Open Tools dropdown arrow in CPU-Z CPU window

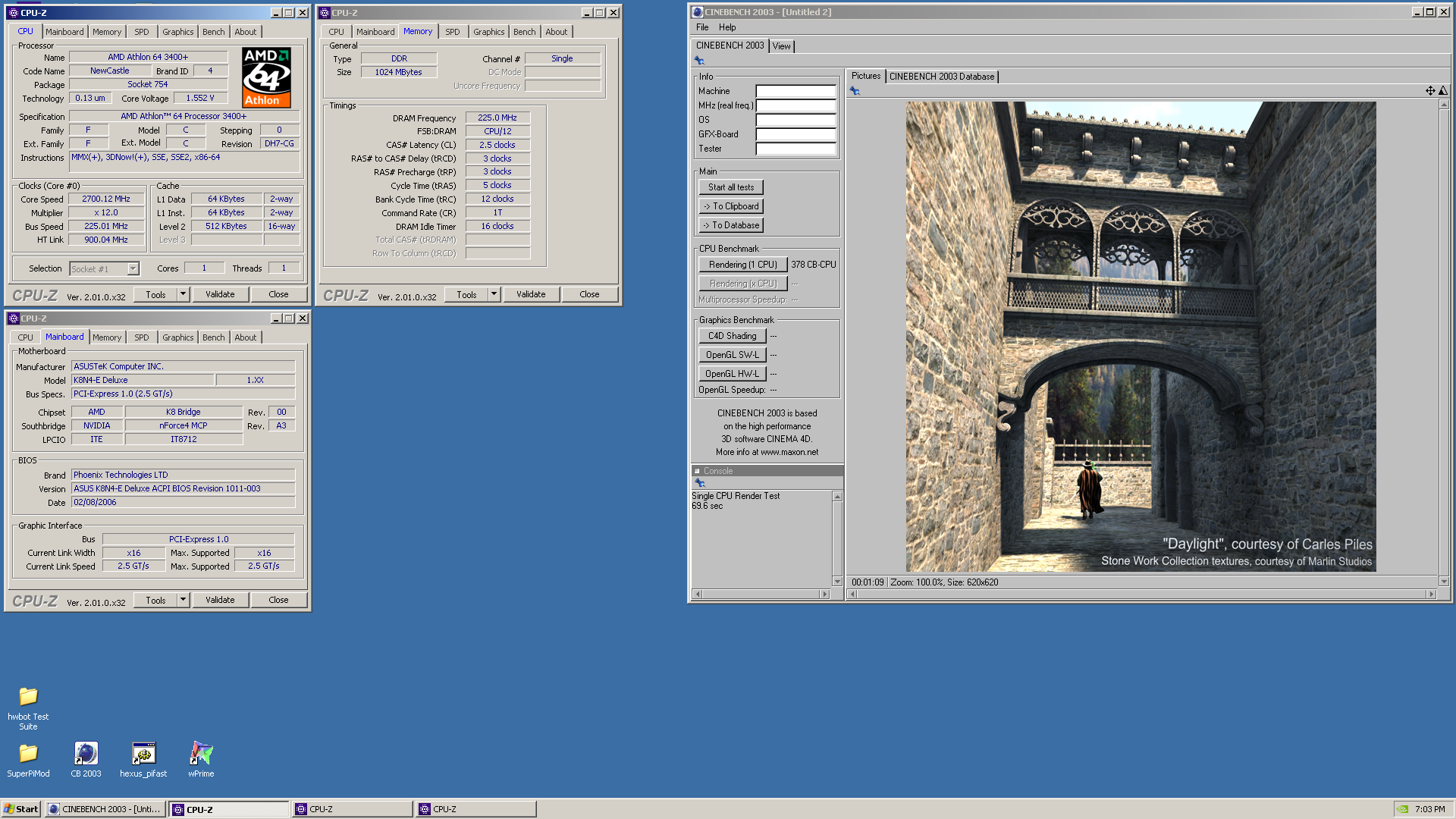click(x=183, y=294)
